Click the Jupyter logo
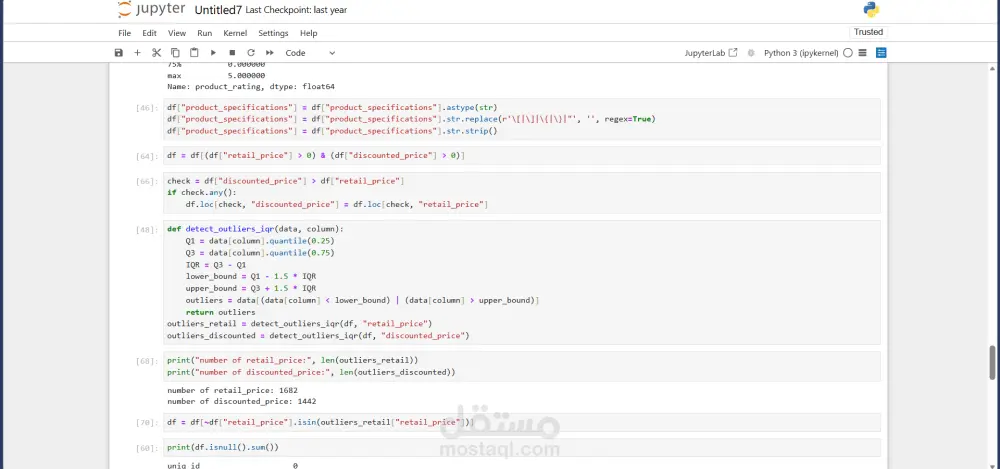 click(152, 10)
